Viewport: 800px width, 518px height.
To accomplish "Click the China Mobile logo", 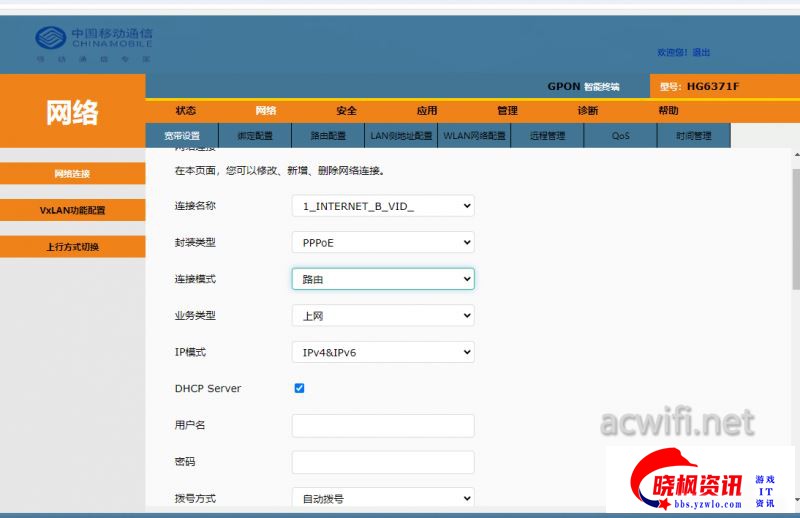I will click(x=94, y=43).
